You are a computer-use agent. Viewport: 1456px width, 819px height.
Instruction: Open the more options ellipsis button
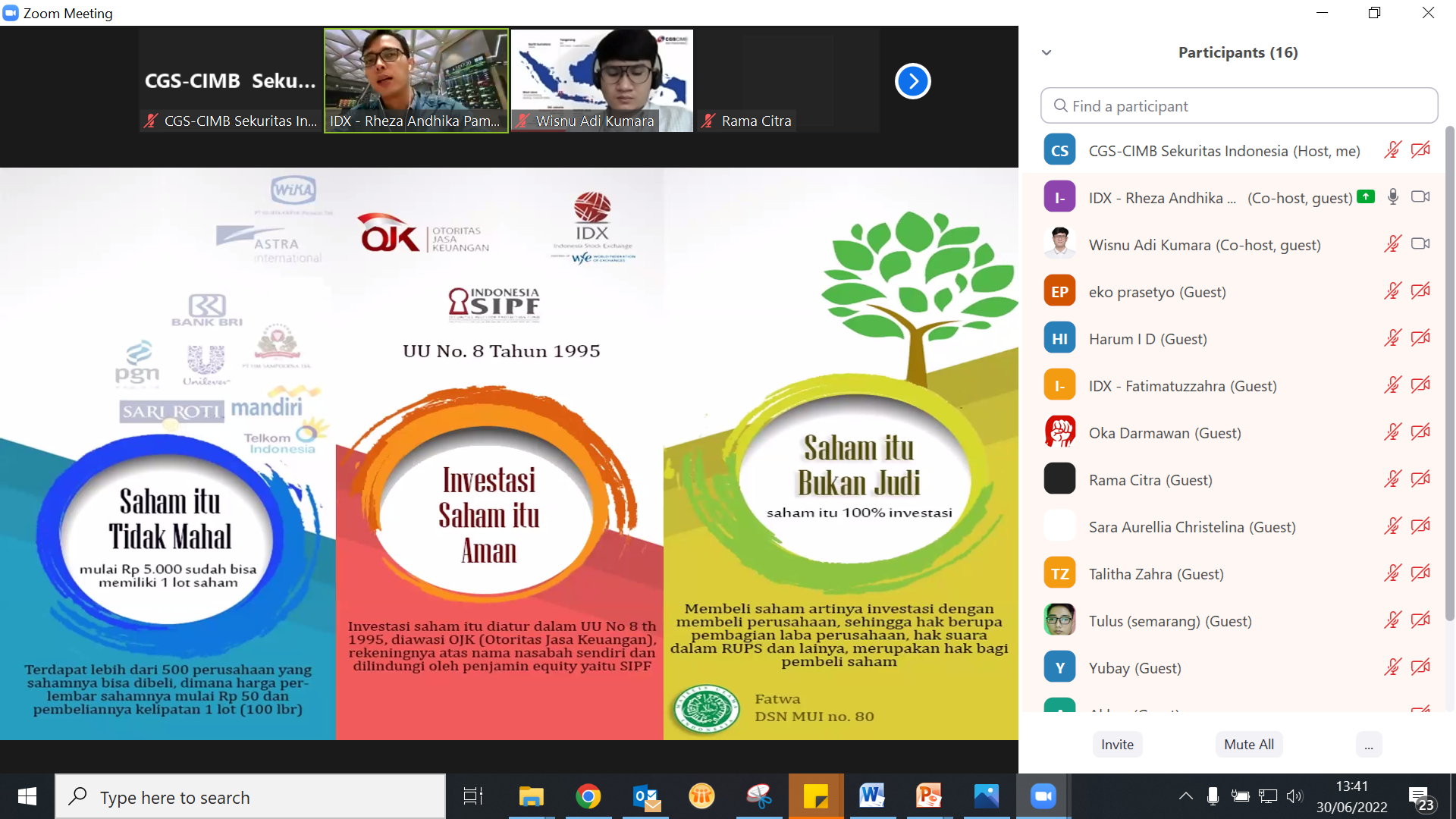(1368, 745)
